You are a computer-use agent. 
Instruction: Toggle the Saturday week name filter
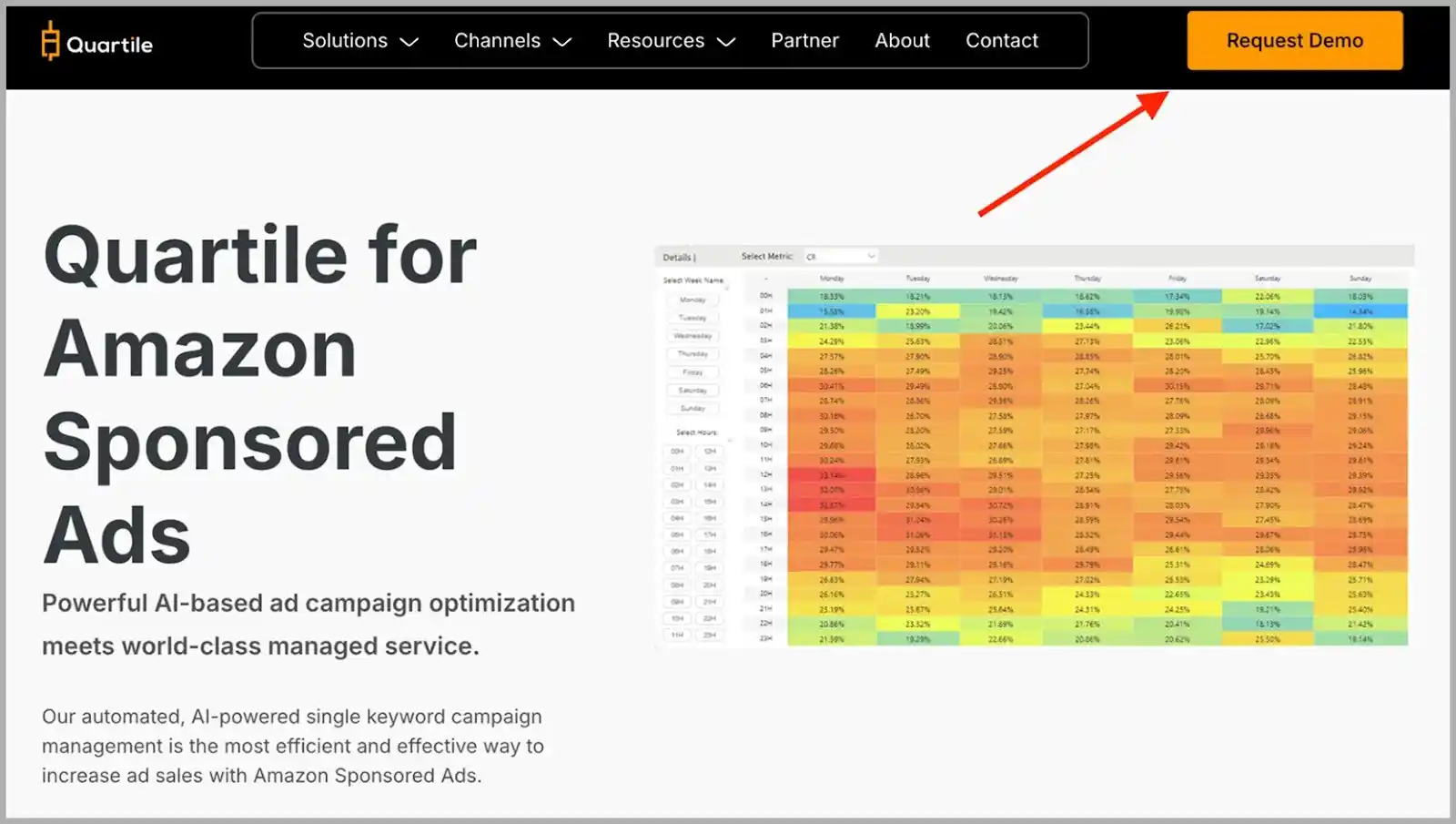tap(693, 390)
